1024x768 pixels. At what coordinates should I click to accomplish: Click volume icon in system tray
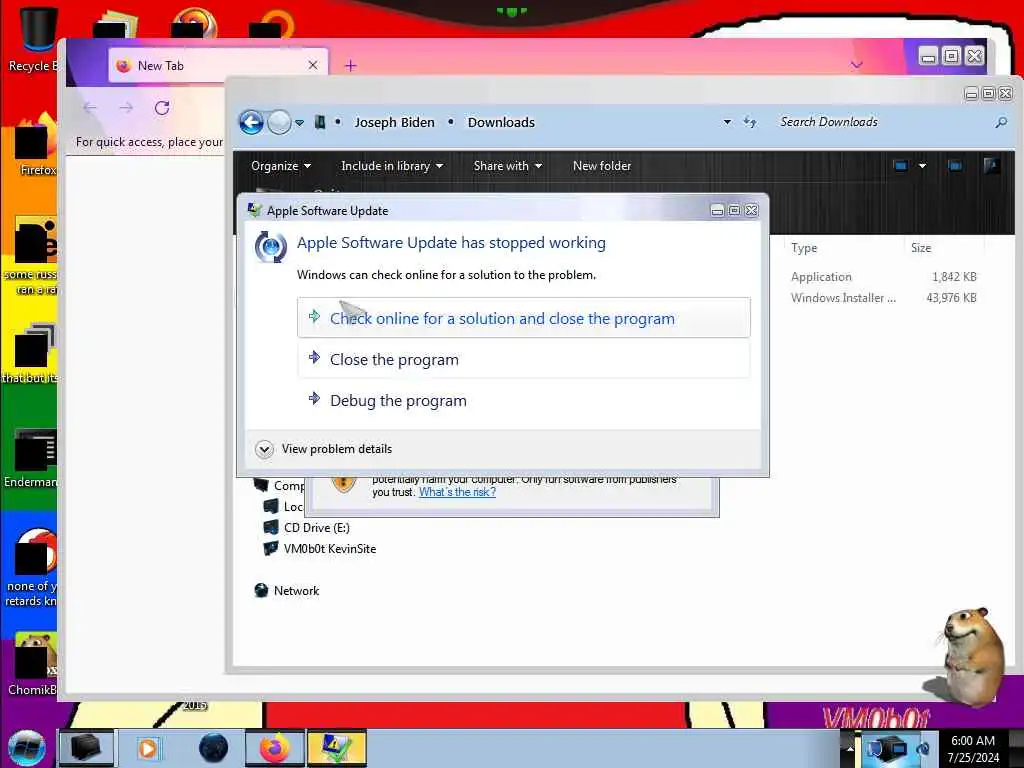923,748
